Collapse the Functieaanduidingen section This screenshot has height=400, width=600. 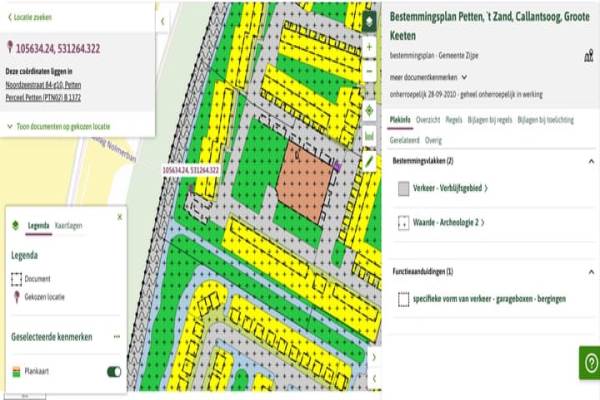pyautogui.click(x=589, y=271)
